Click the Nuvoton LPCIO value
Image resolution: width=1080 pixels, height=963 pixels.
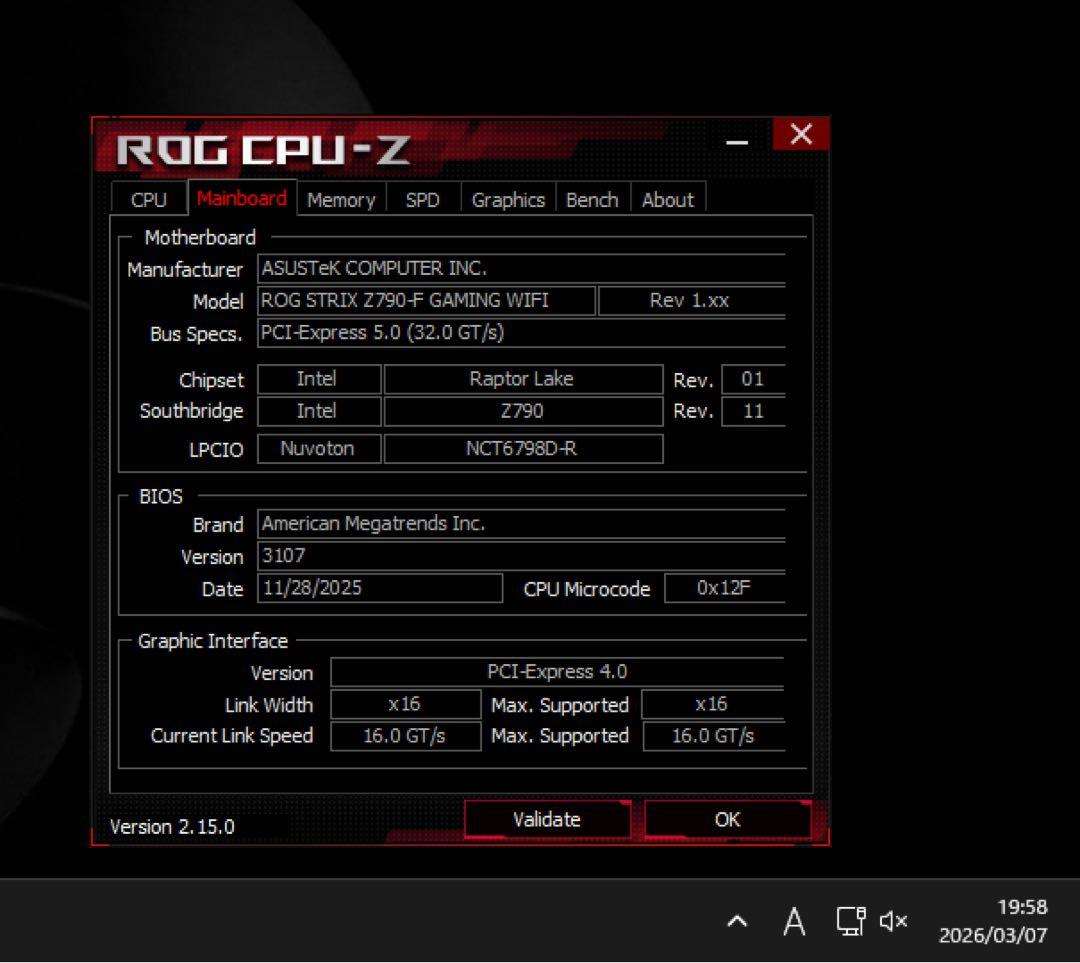[x=319, y=448]
